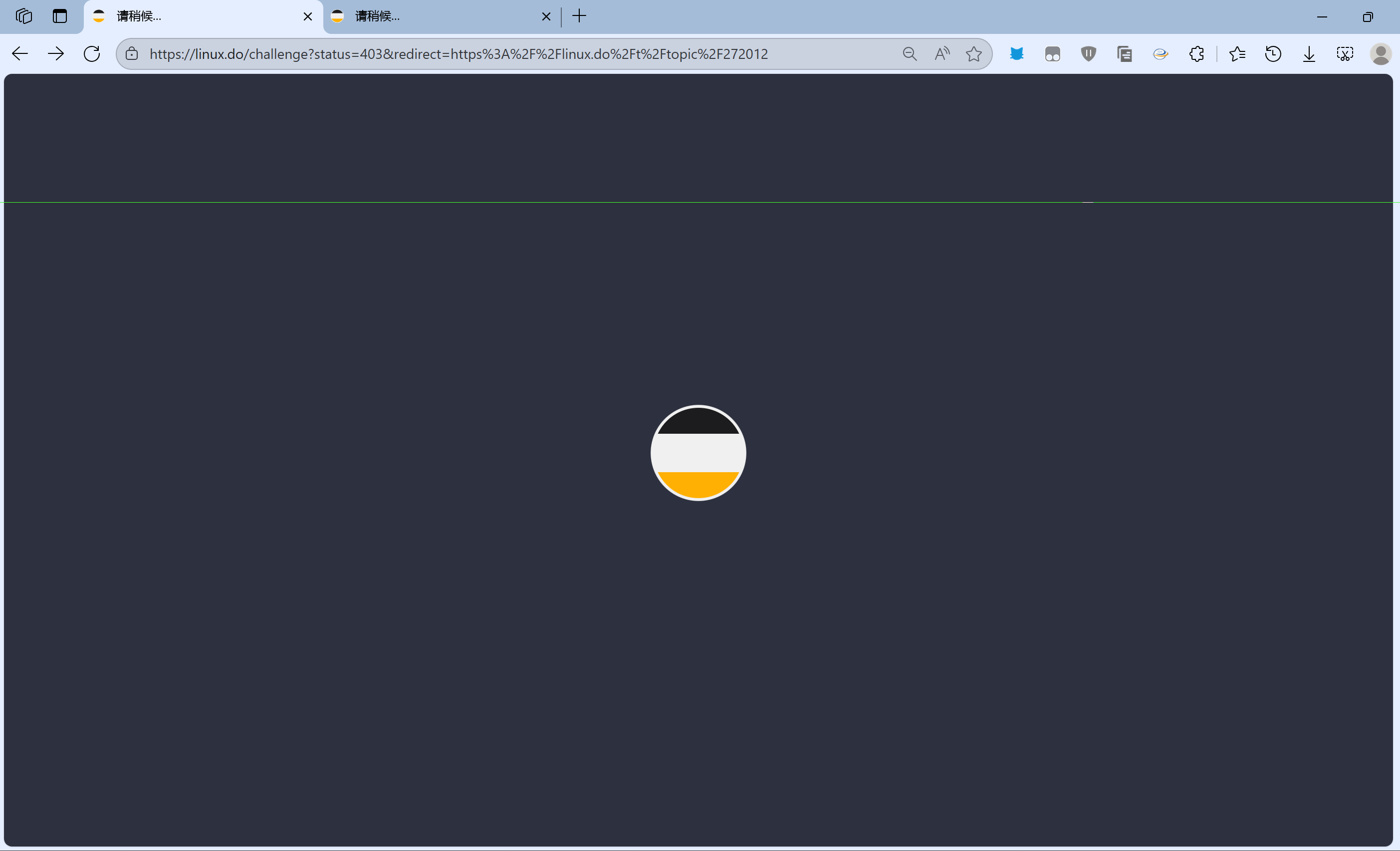Go forward to the next page

(x=56, y=54)
